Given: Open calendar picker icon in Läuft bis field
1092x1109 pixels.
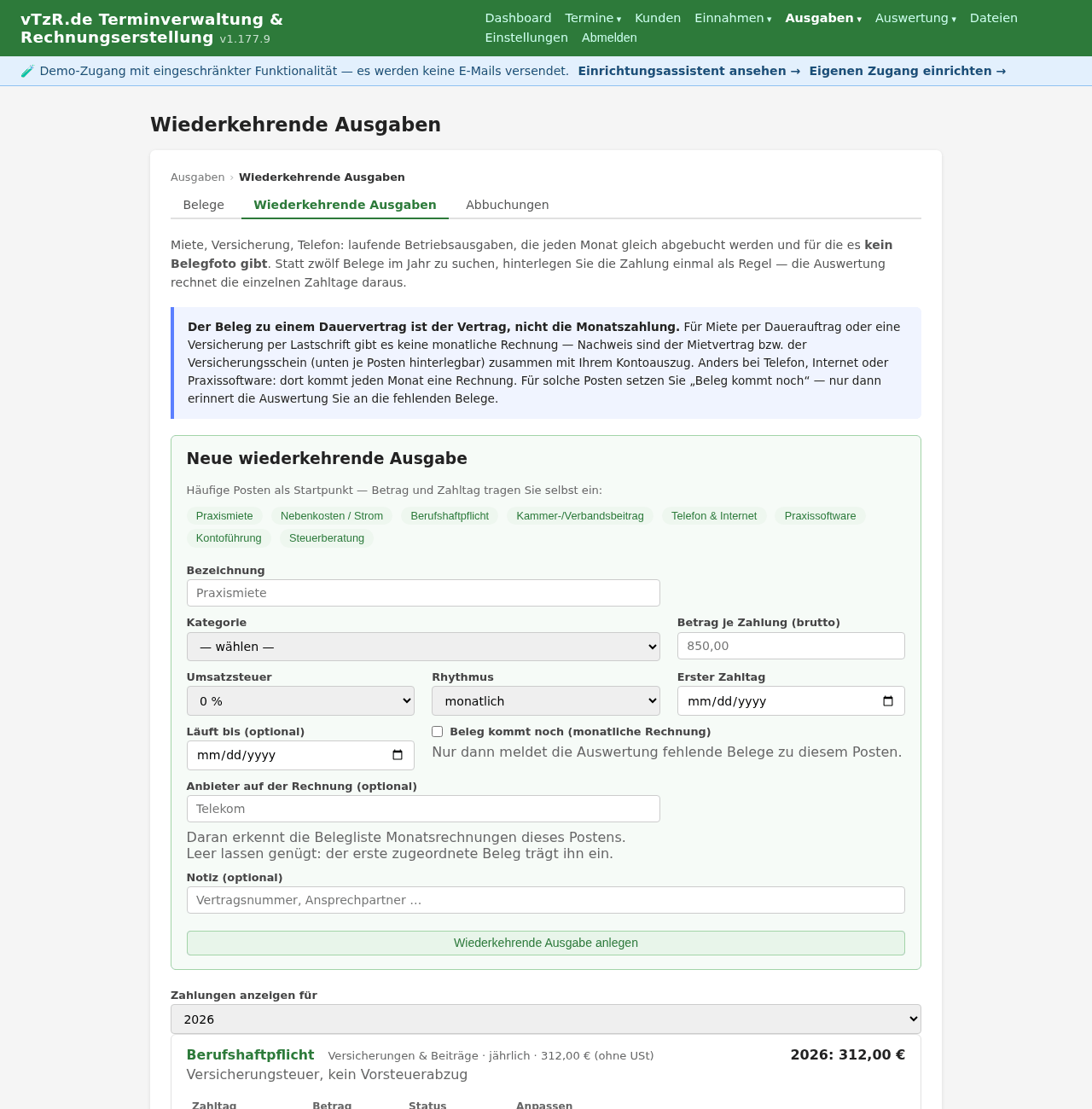Looking at the screenshot, I should (398, 755).
